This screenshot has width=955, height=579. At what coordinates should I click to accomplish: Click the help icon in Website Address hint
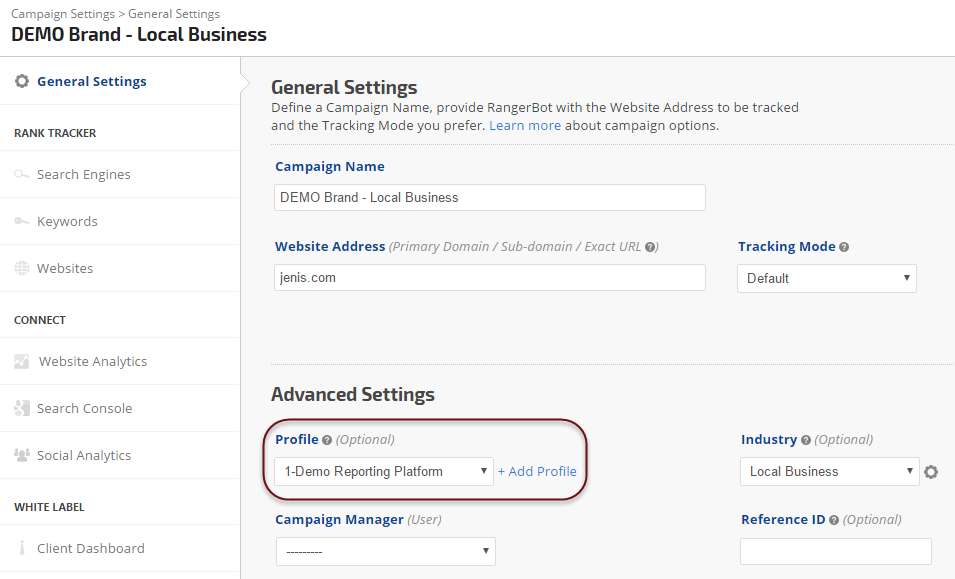point(650,247)
